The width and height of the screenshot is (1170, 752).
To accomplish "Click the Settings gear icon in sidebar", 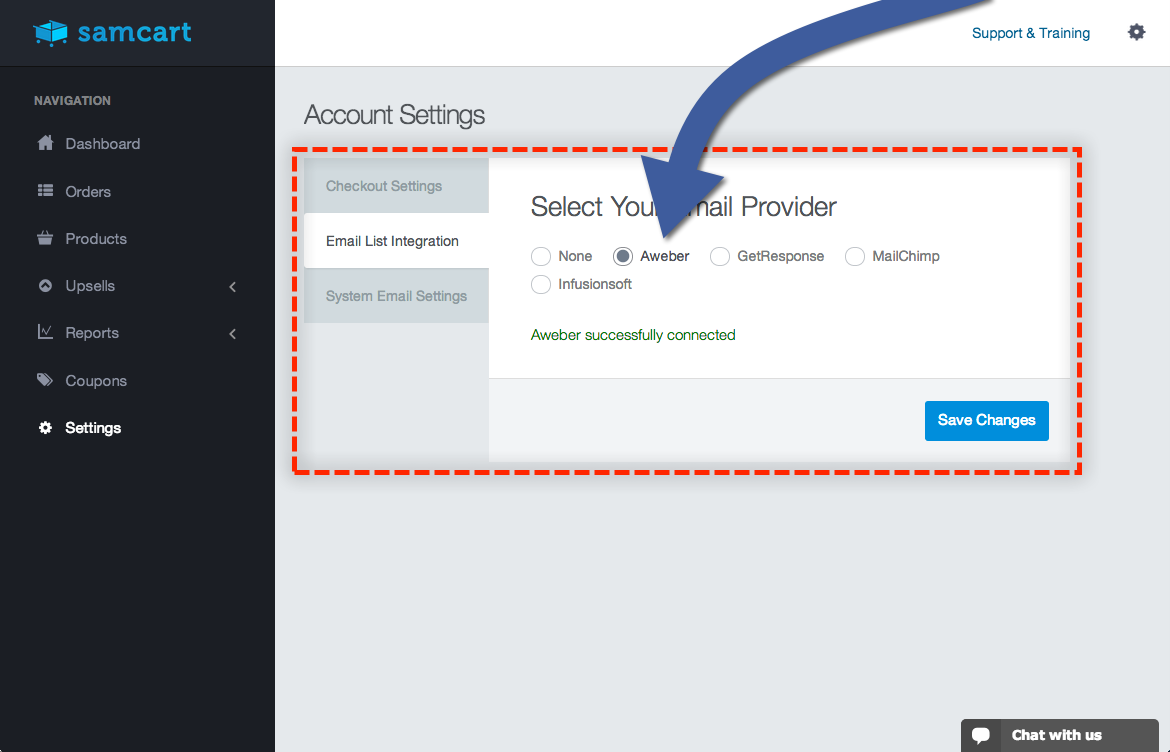I will click(x=46, y=427).
